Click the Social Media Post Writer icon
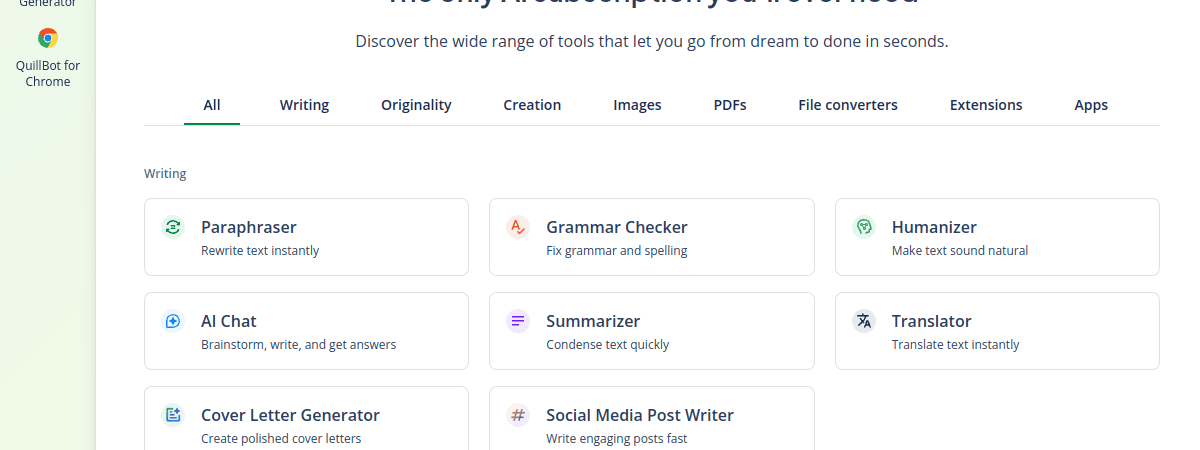Image resolution: width=1200 pixels, height=450 pixels. 518,415
